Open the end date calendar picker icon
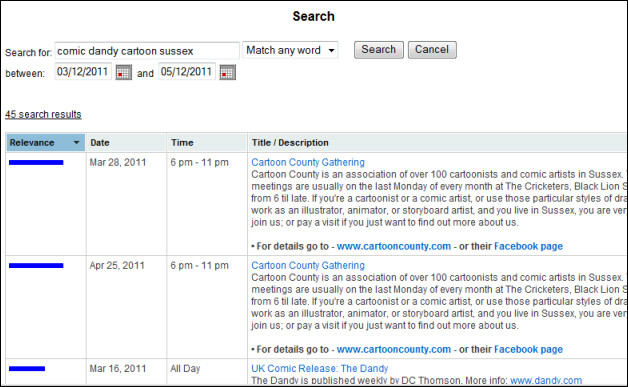The height and width of the screenshot is (387, 628). click(227, 72)
